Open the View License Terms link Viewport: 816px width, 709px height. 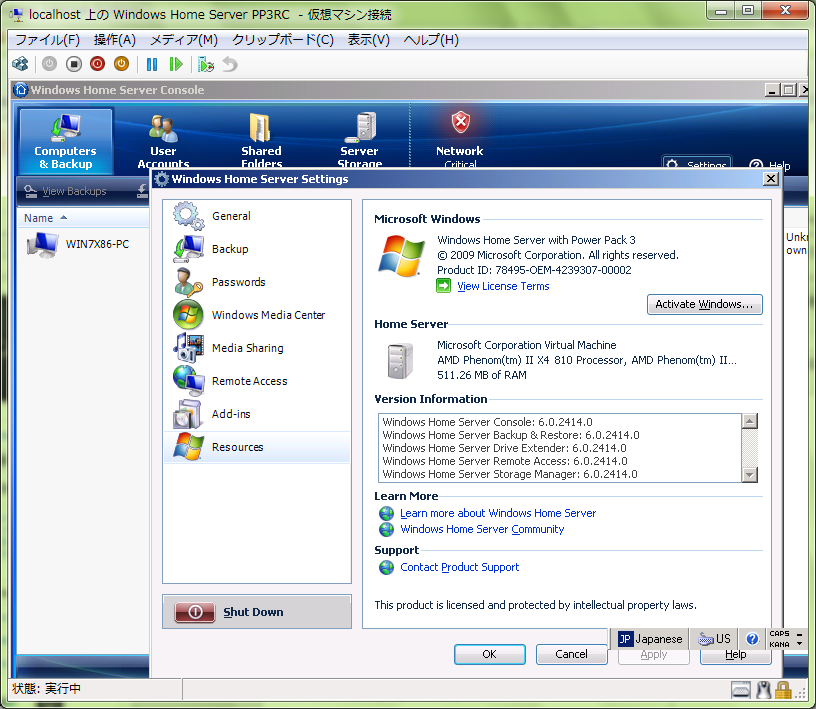coord(502,286)
